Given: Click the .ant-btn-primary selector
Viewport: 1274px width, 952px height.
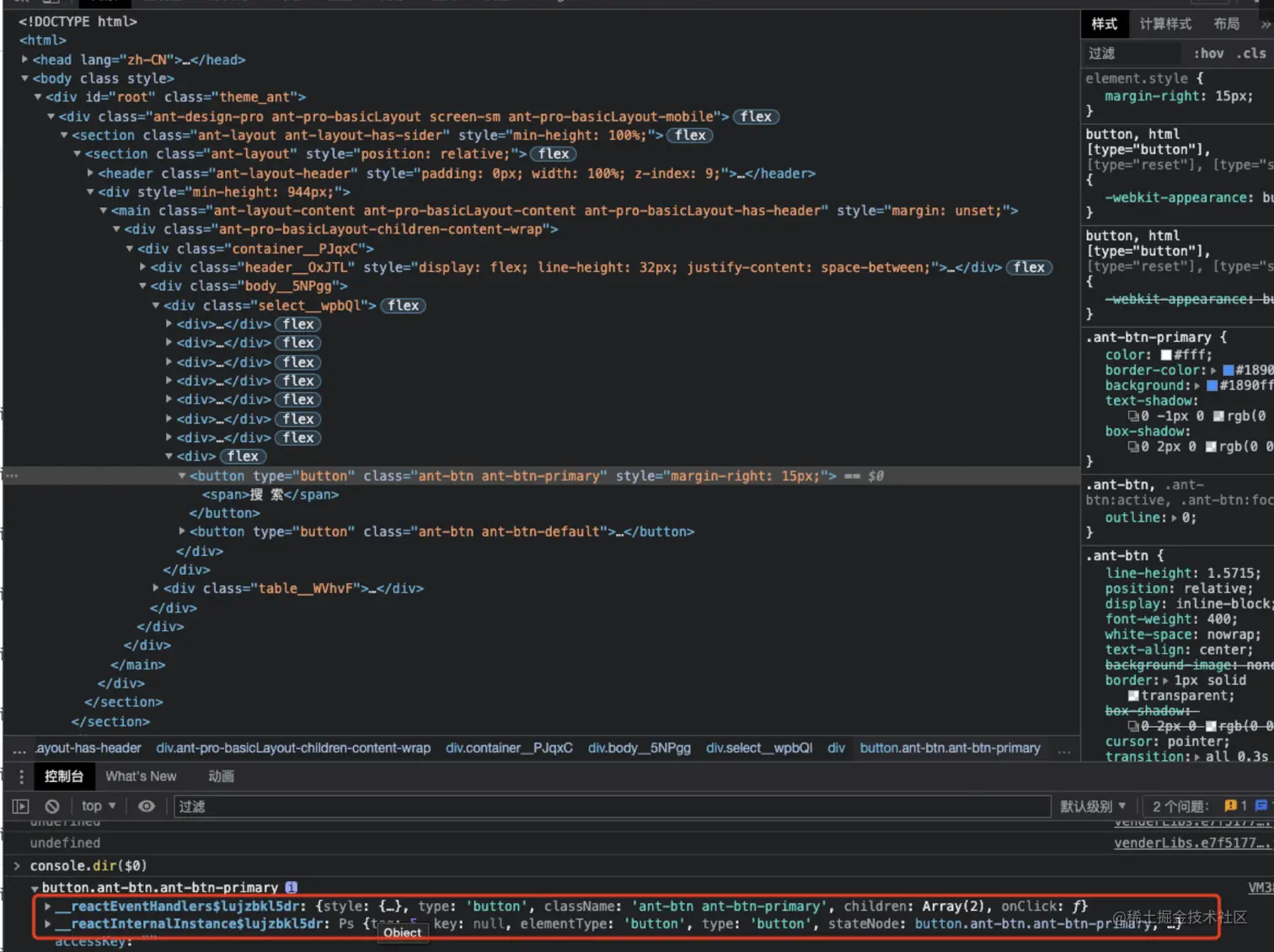Looking at the screenshot, I should 1148,337.
